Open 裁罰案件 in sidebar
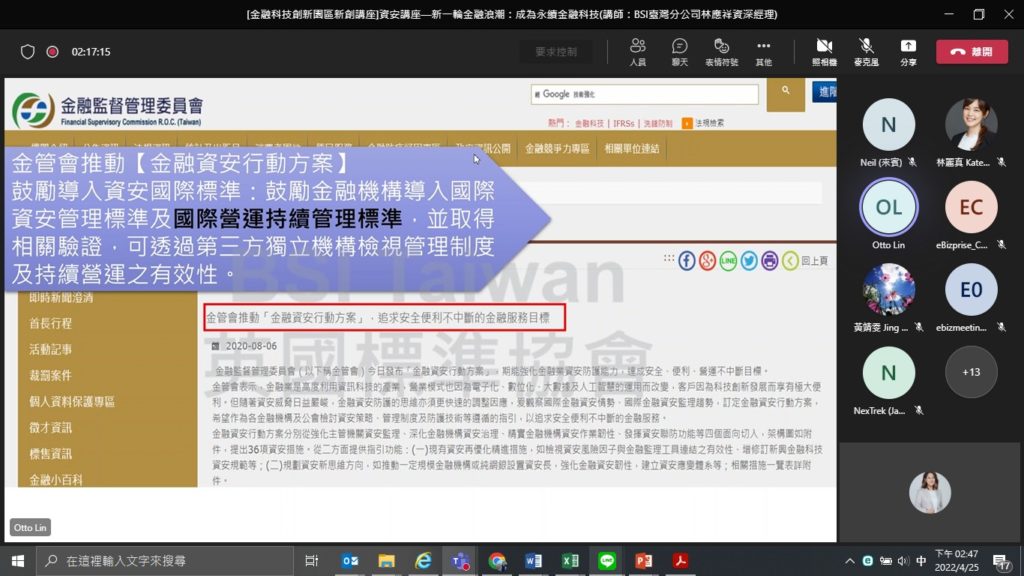 pos(50,376)
